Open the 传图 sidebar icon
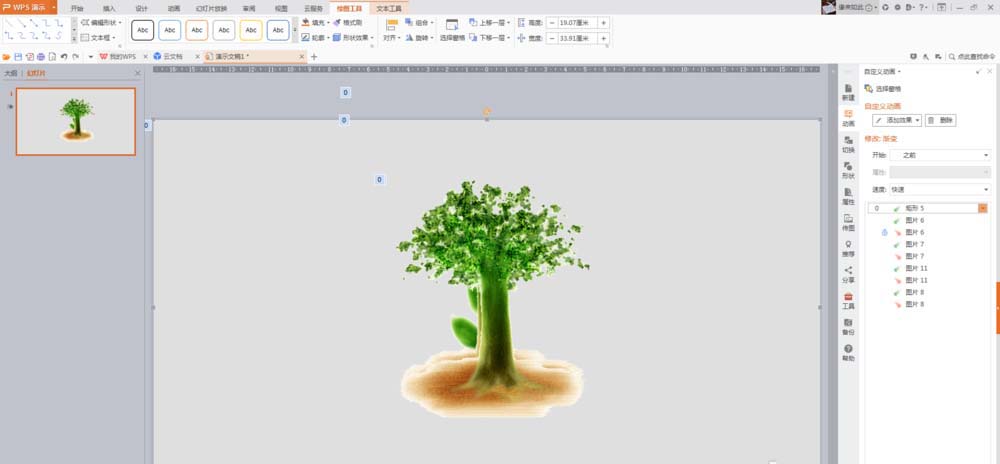Image resolution: width=1000 pixels, height=464 pixels. pos(848,223)
